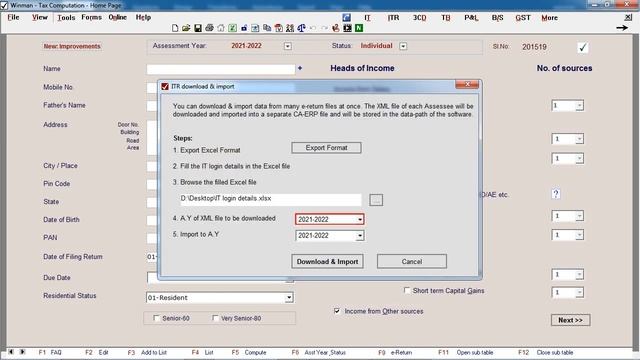Click the F9 e-Return shortcut in the status bar

tap(395, 352)
